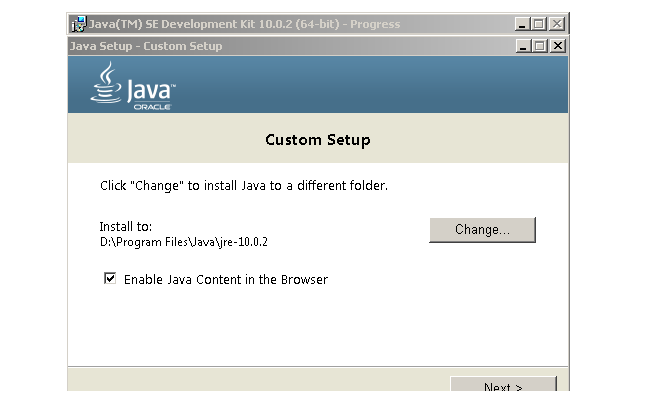The height and width of the screenshot is (416, 650).
Task: Click the D:\Program Files\Java\jre-10.0.2 path
Action: 184,242
